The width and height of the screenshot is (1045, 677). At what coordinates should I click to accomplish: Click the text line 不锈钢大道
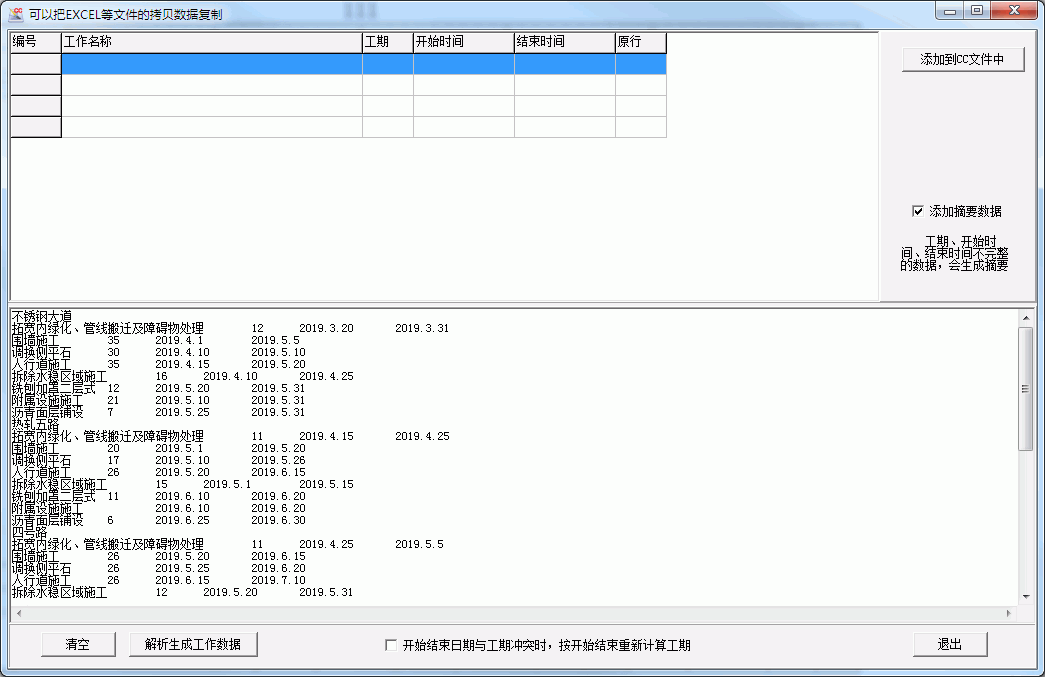(41, 317)
